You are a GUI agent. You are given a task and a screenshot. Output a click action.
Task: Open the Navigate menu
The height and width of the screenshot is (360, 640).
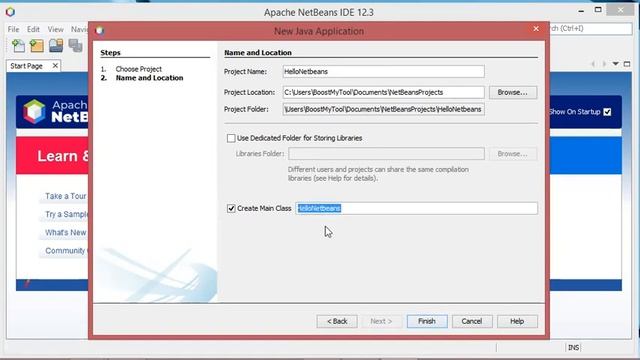coord(80,29)
